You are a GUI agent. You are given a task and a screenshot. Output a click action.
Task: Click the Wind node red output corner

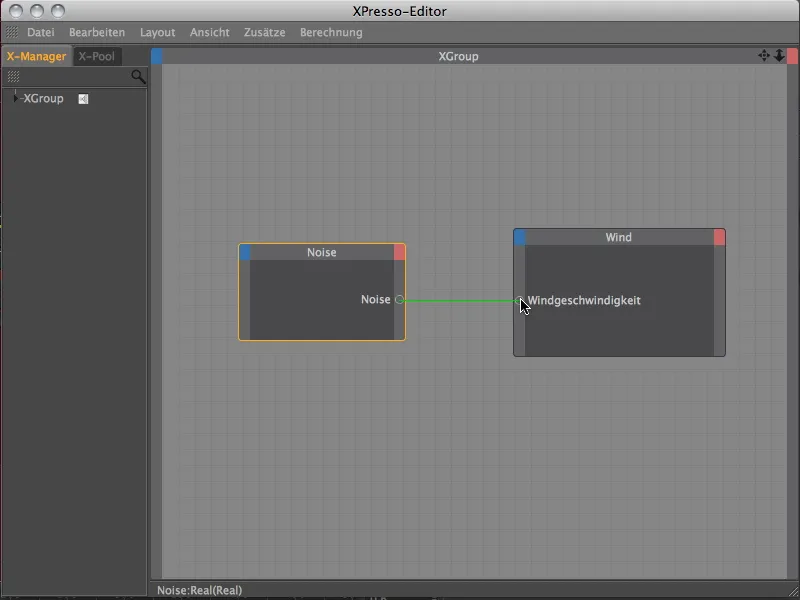(x=719, y=237)
